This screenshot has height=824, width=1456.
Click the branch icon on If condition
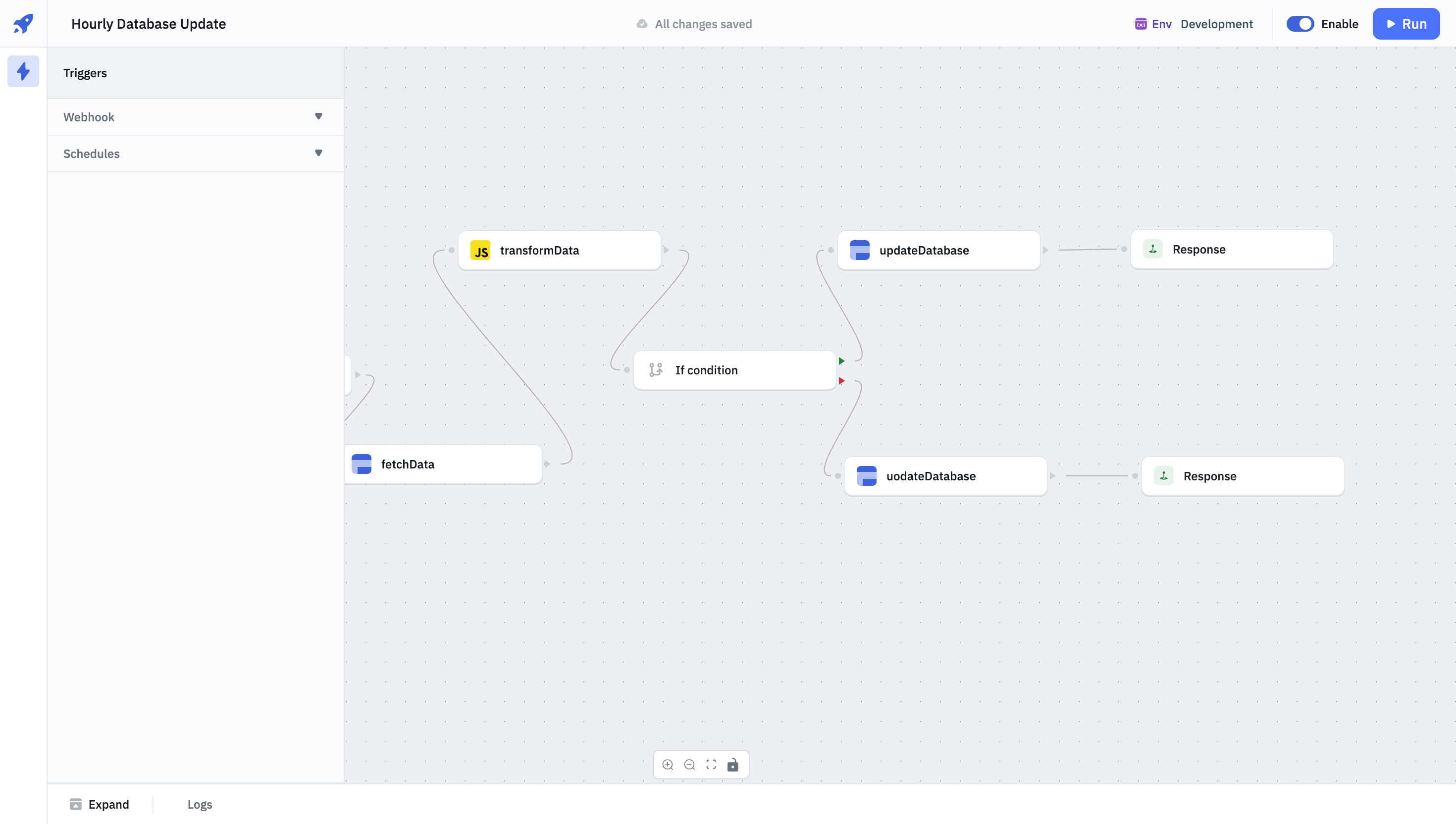(656, 370)
